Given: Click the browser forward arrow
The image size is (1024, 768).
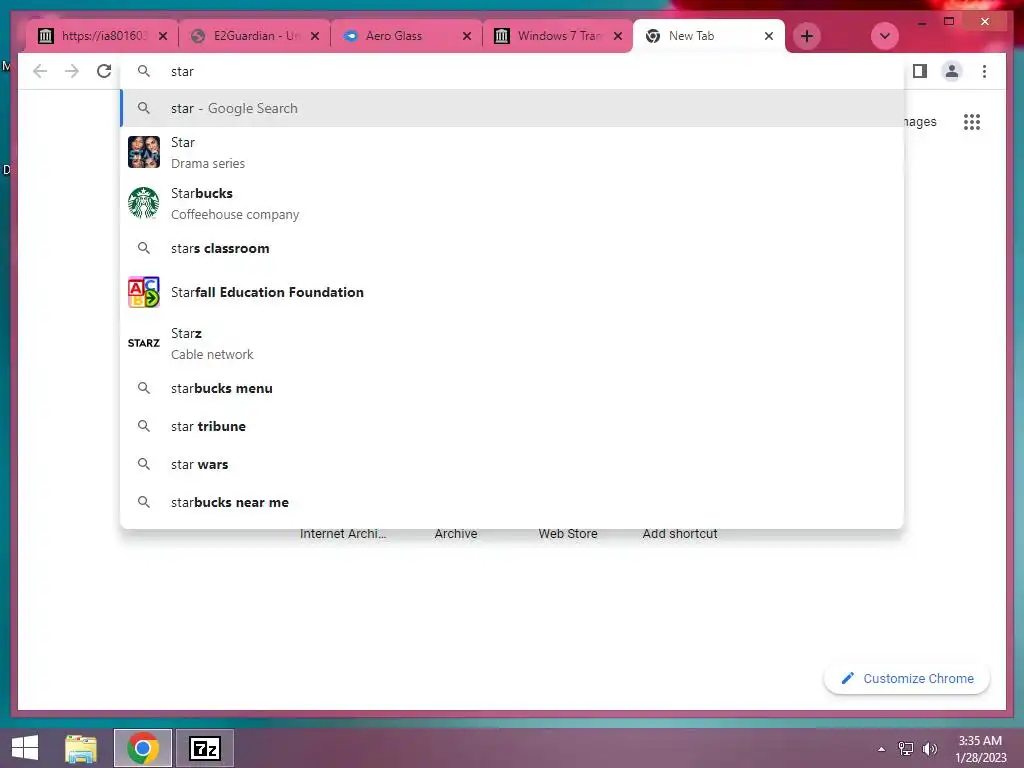Looking at the screenshot, I should pos(72,71).
